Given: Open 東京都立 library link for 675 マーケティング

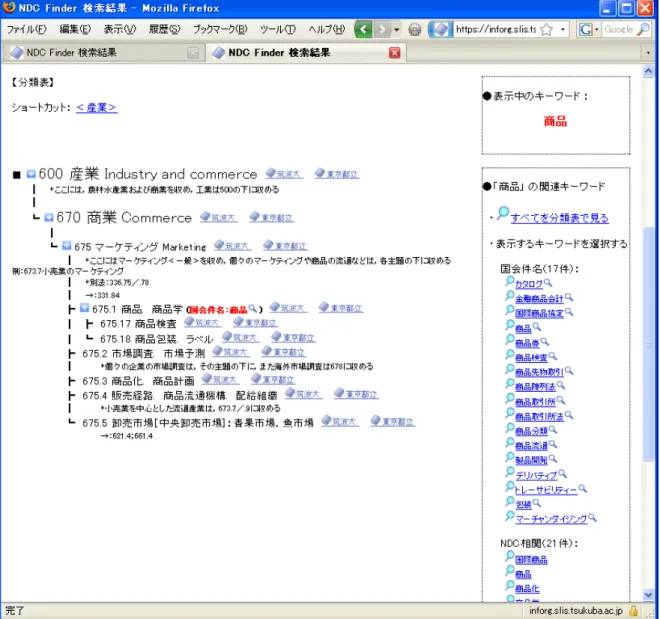Looking at the screenshot, I should [285, 245].
